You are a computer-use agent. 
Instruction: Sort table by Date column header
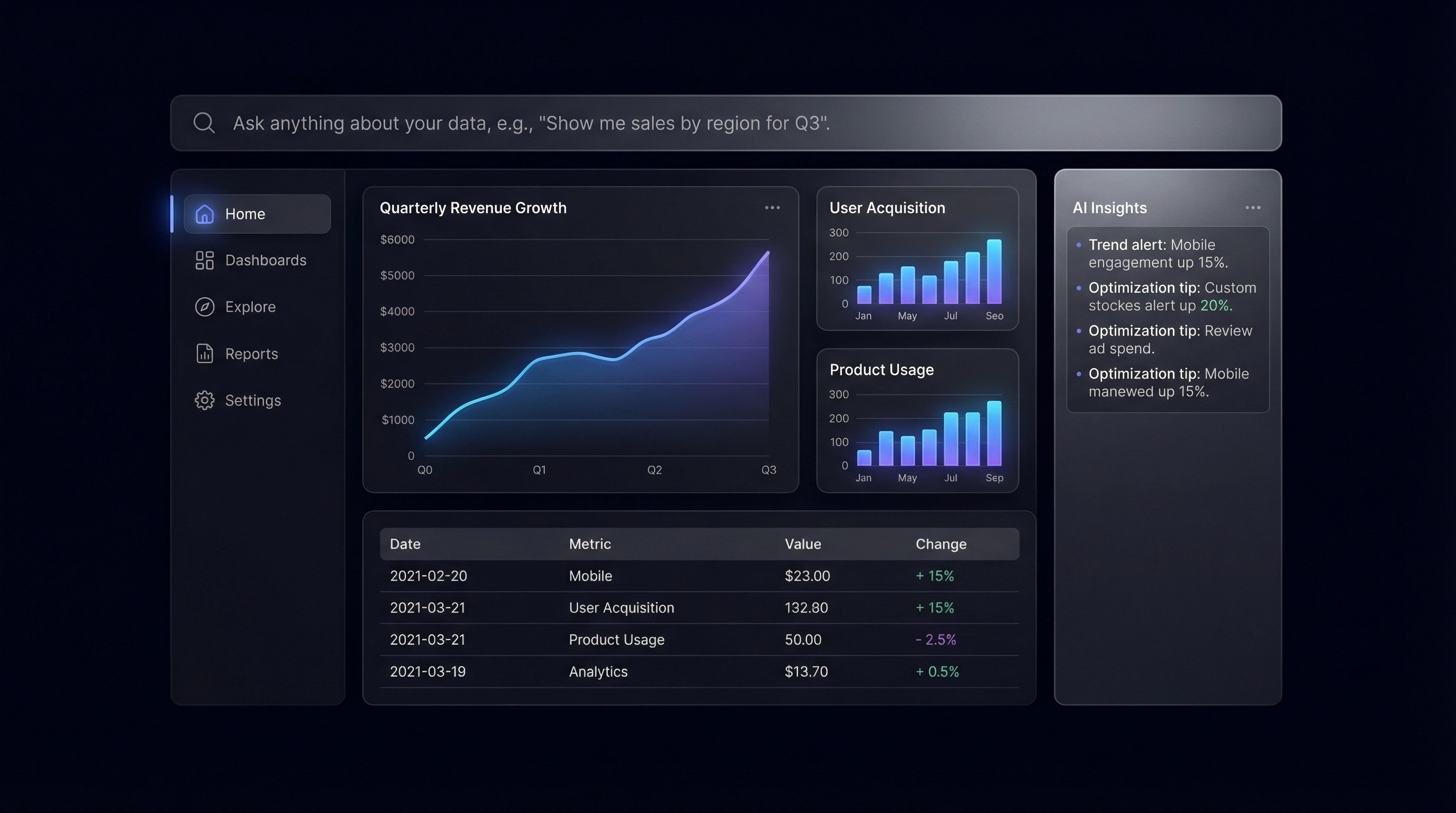pyautogui.click(x=405, y=544)
